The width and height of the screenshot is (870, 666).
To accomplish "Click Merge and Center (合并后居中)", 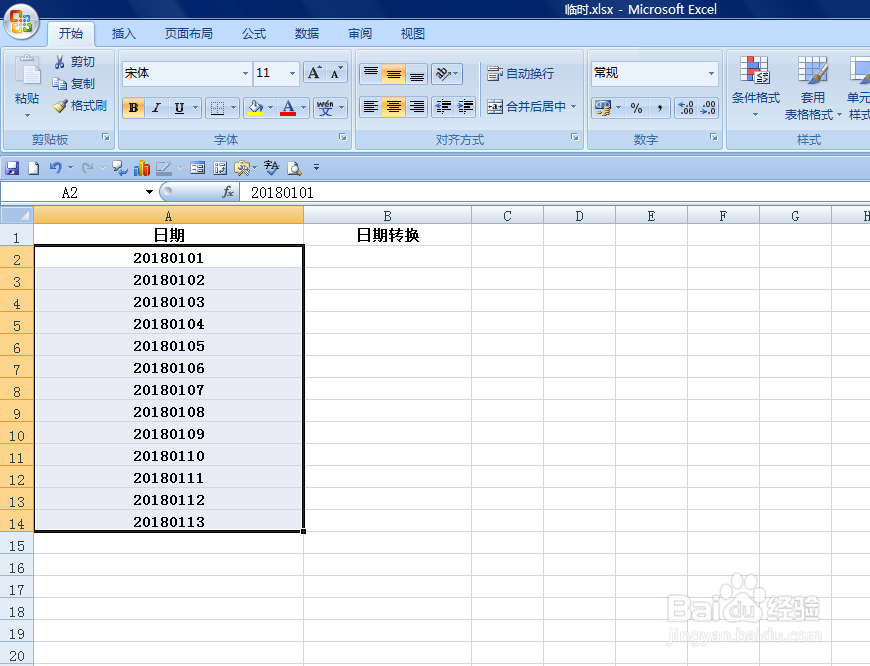I will 527,107.
